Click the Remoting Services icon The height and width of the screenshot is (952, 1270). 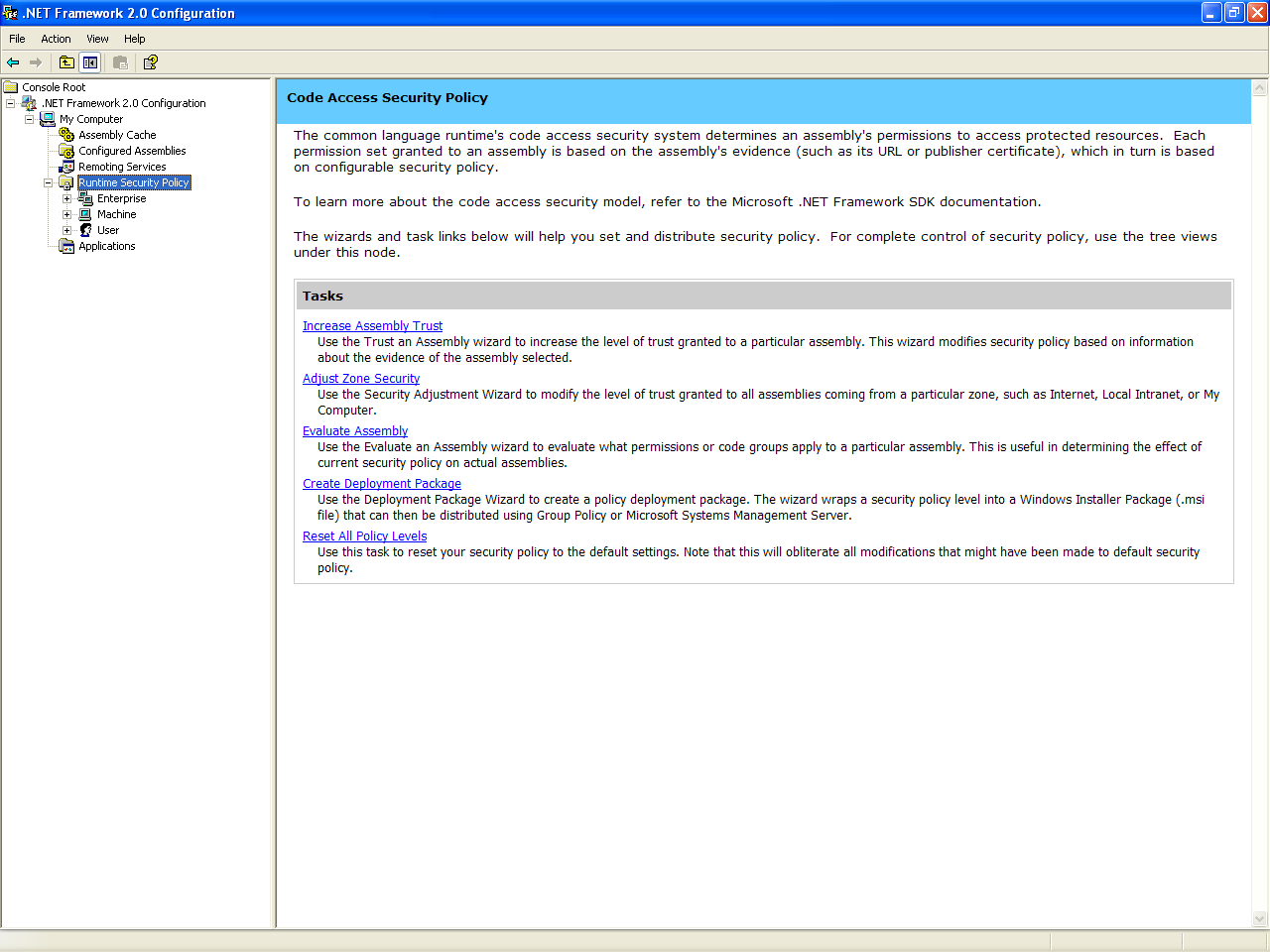pos(66,167)
